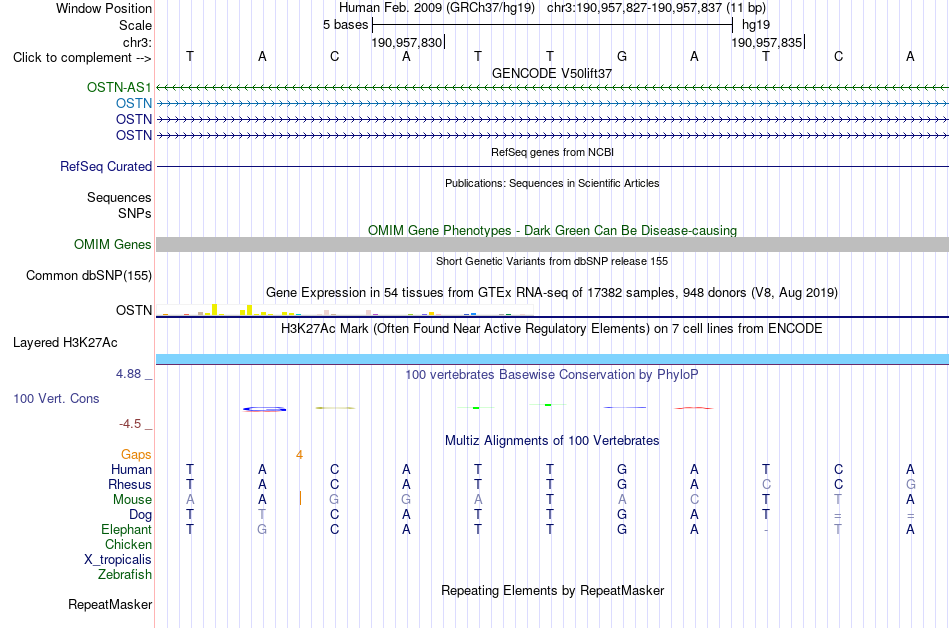The image size is (950, 628).
Task: Open the GTEx "Gene Expression in 54 tissues" title
Action: tap(552, 293)
